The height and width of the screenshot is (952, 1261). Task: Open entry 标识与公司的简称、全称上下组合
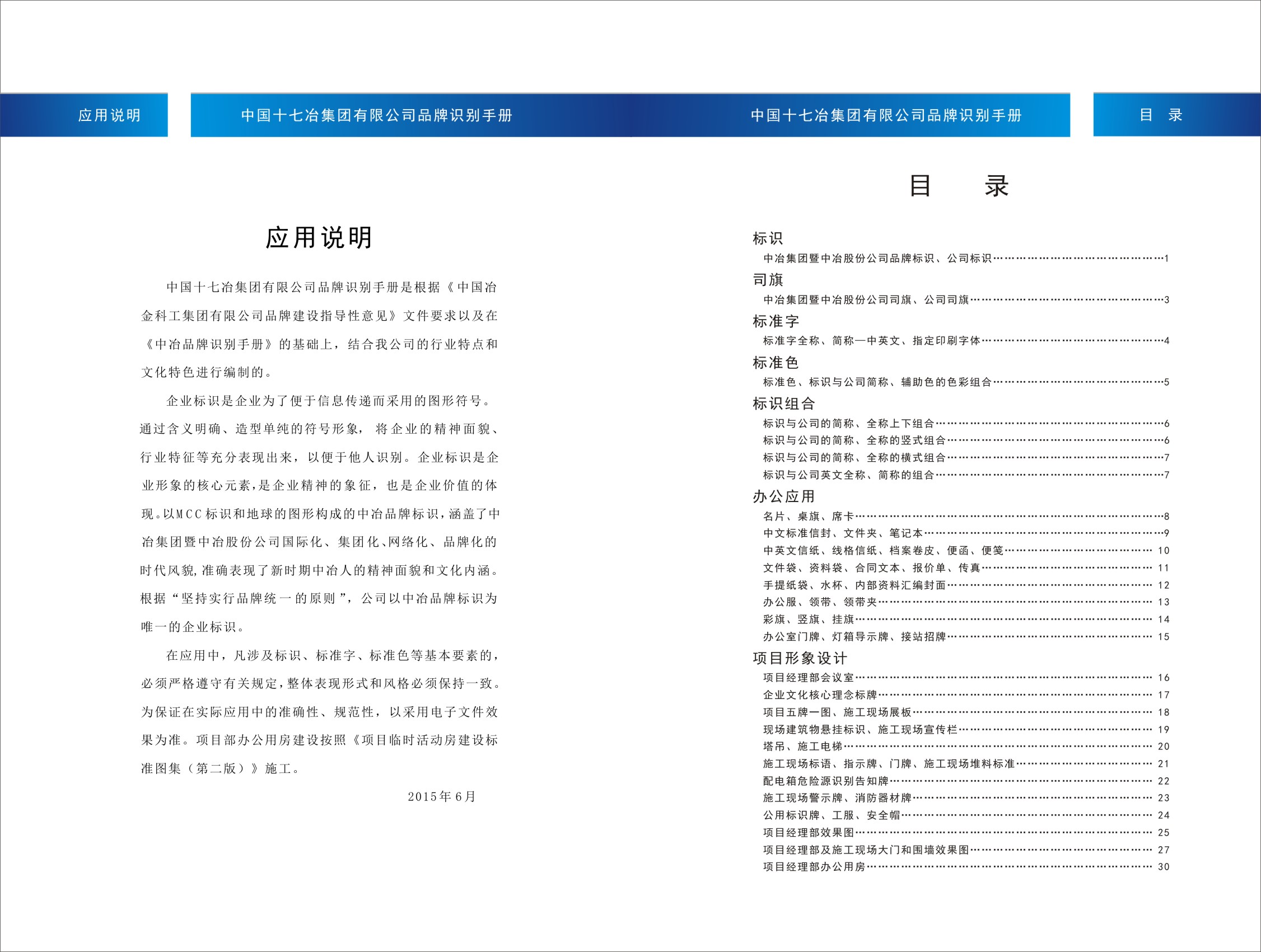point(966,424)
